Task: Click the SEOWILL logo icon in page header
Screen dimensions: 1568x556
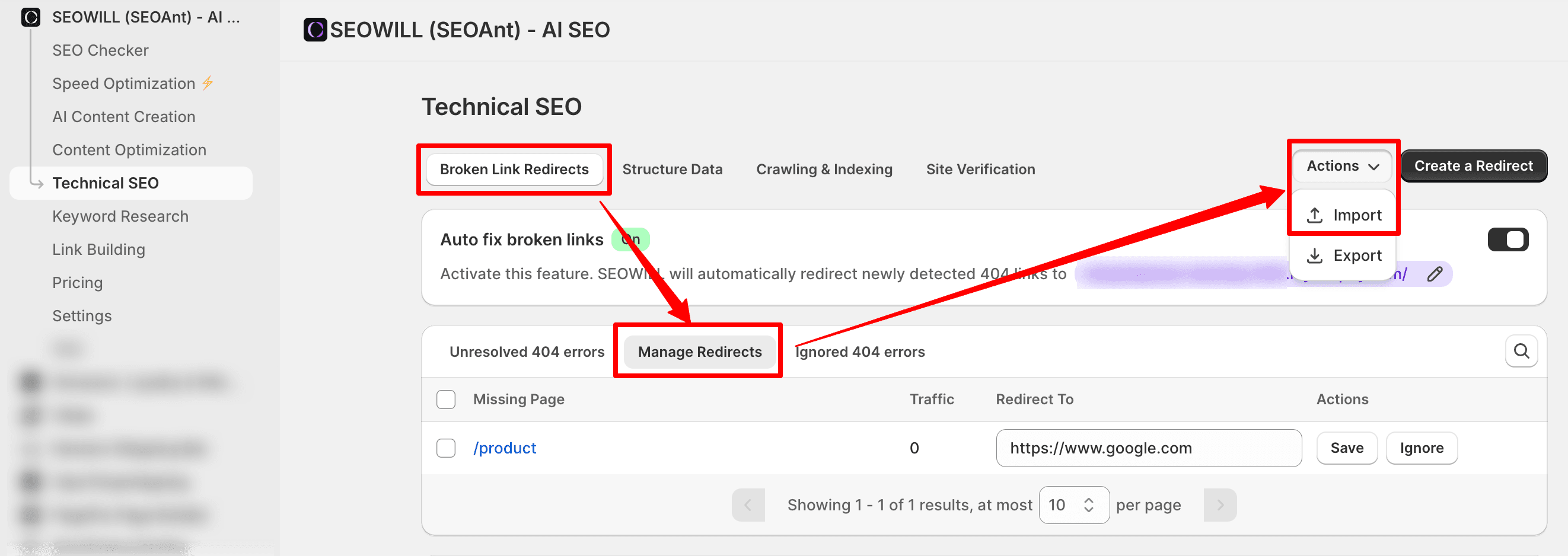Action: pyautogui.click(x=315, y=30)
